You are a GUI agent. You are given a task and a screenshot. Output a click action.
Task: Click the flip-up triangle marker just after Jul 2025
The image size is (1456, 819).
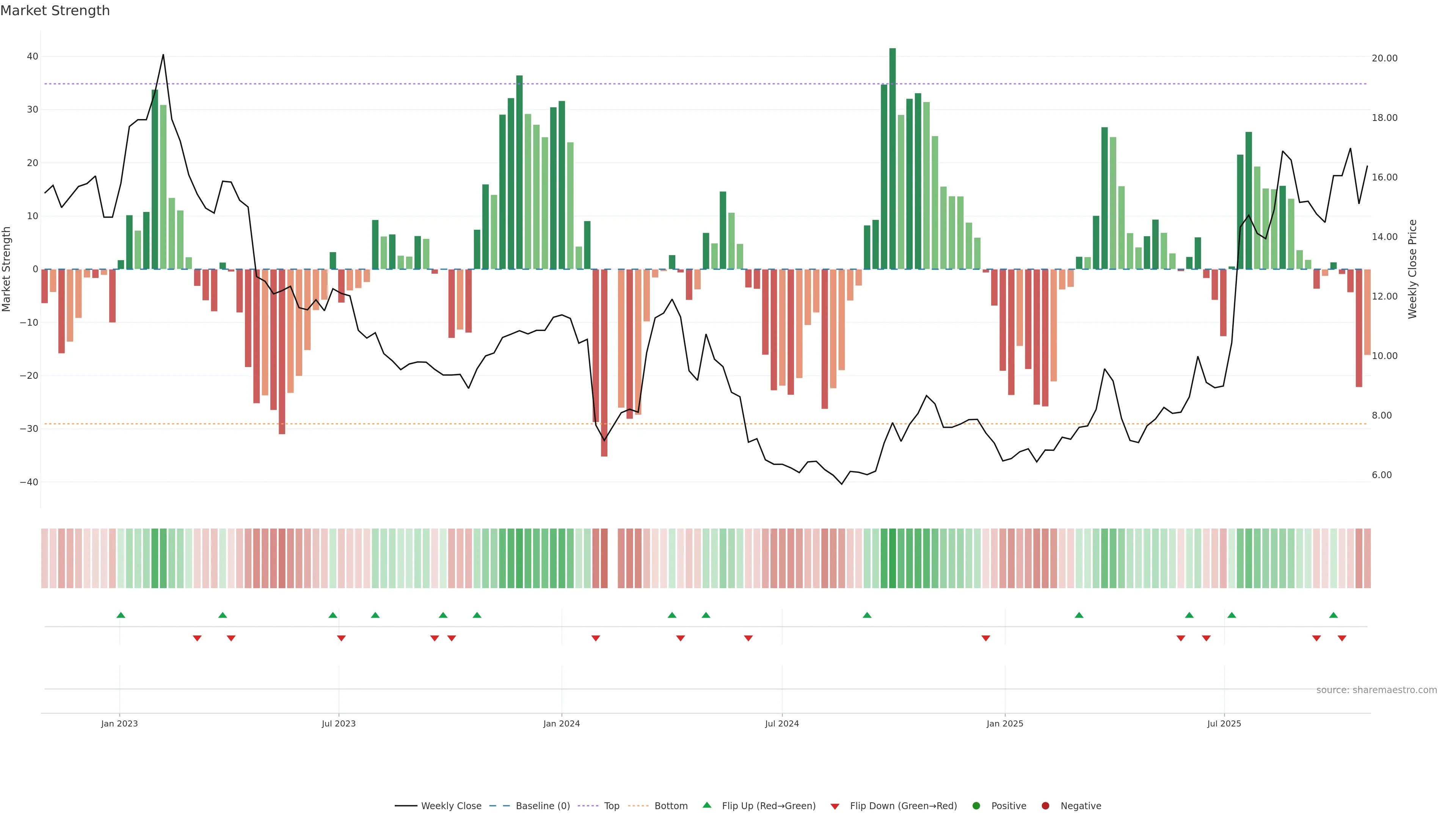(1232, 615)
